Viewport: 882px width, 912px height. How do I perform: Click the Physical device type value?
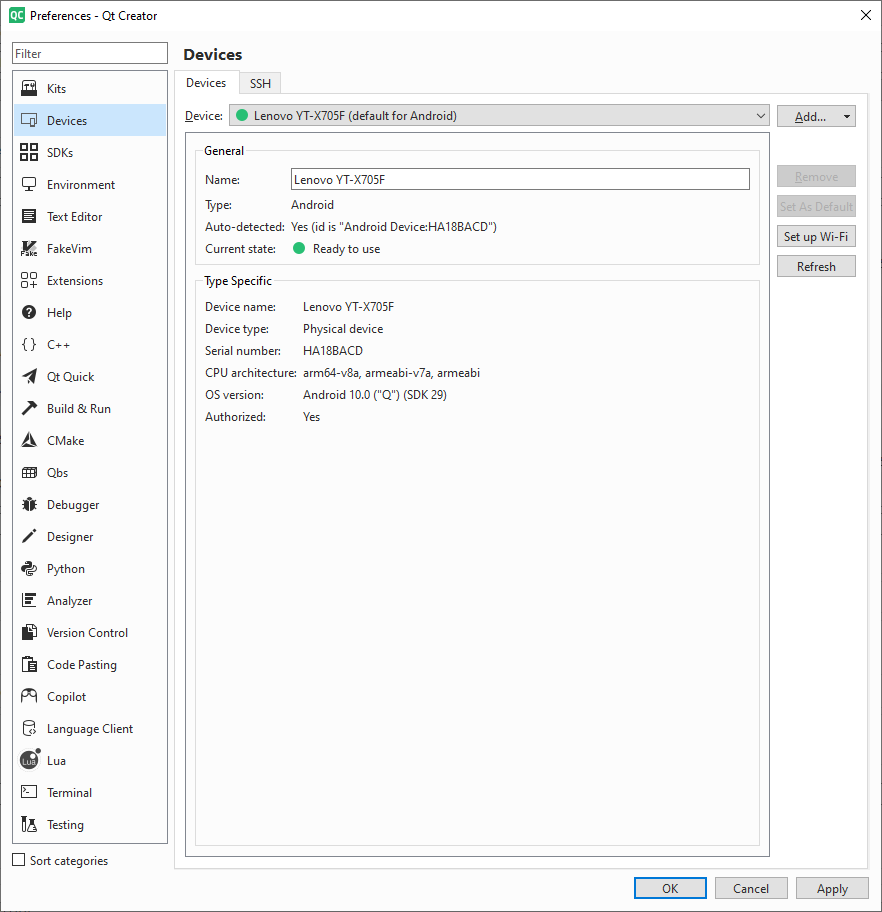pyautogui.click(x=343, y=329)
